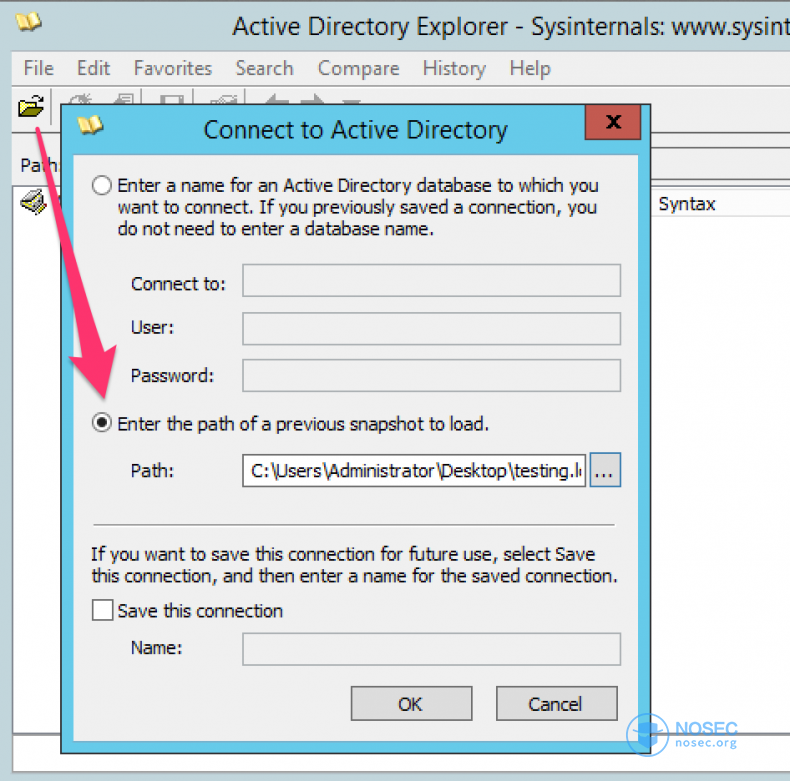Select 'Enter the path of a previous snapshot' radio
The width and height of the screenshot is (790, 781).
tap(102, 423)
